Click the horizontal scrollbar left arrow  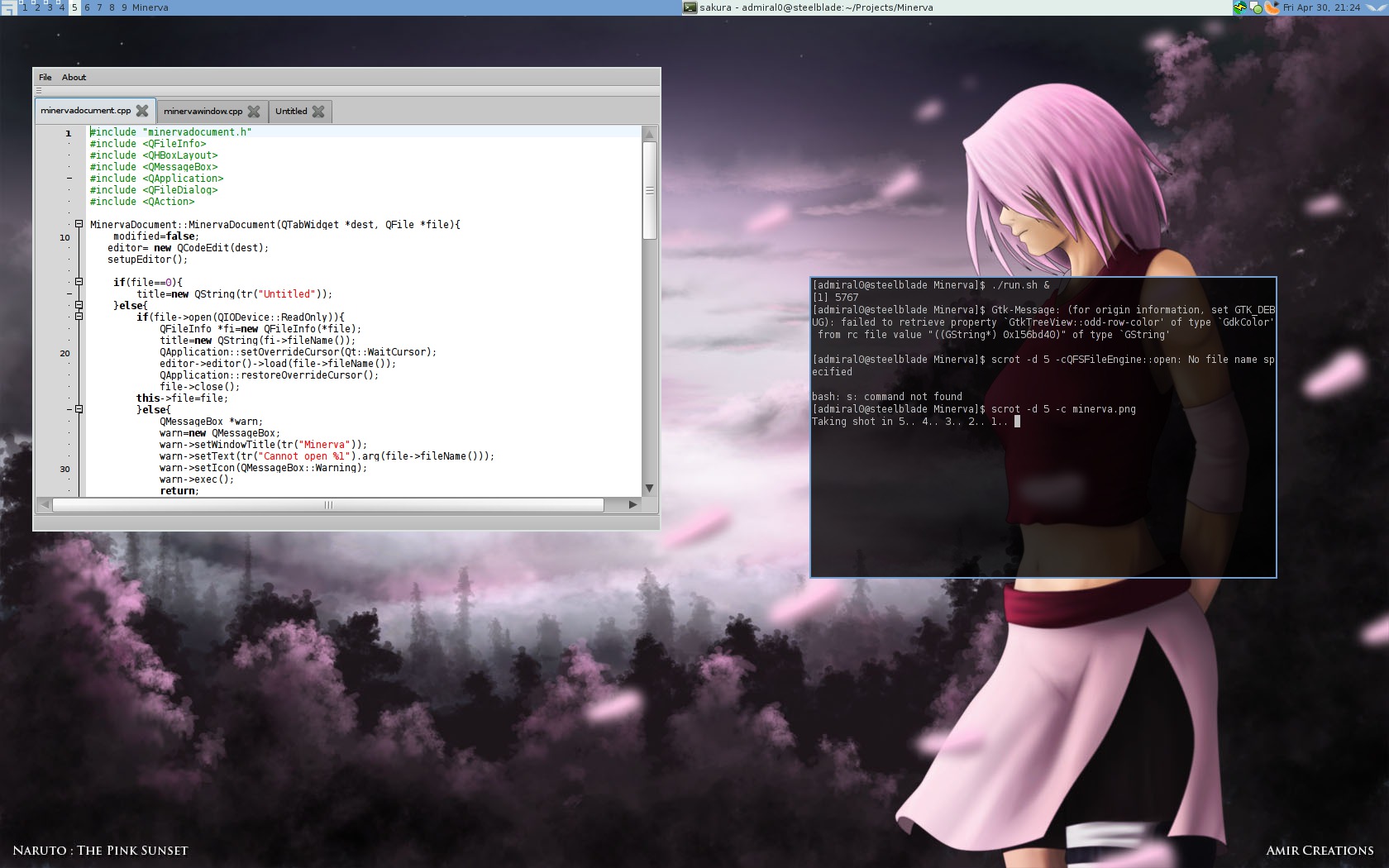pos(44,504)
